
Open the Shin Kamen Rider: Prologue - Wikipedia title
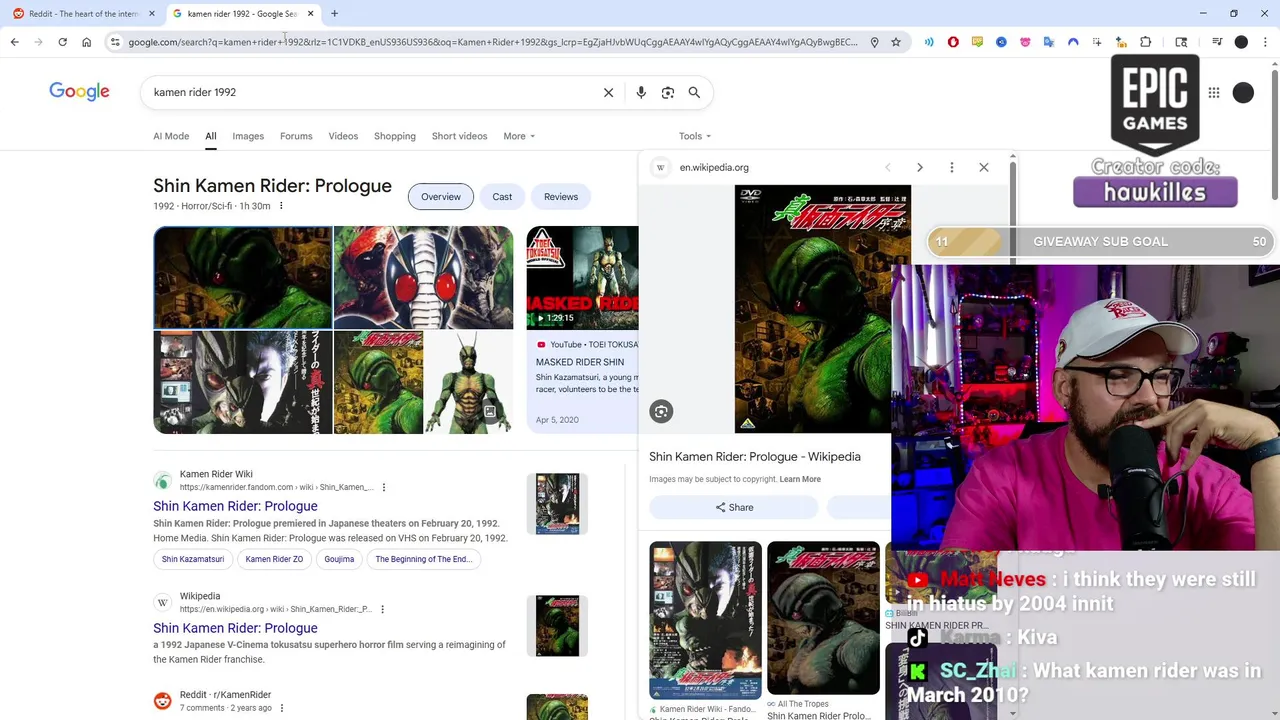point(755,456)
